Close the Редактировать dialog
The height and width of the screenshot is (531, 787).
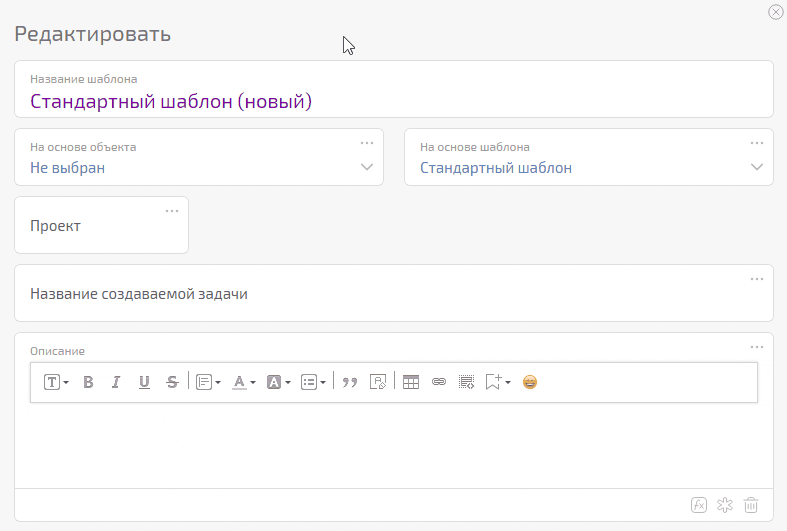click(775, 12)
